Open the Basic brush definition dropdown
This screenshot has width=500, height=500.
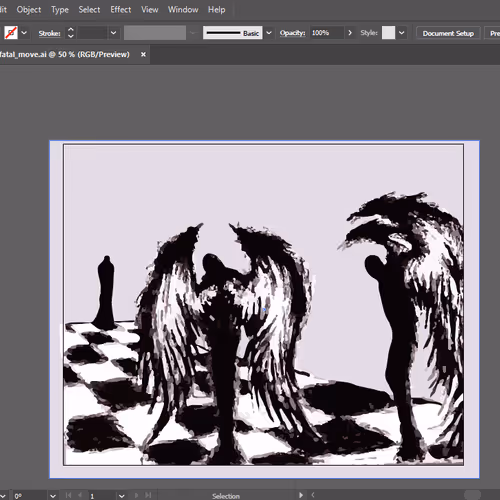pos(269,33)
